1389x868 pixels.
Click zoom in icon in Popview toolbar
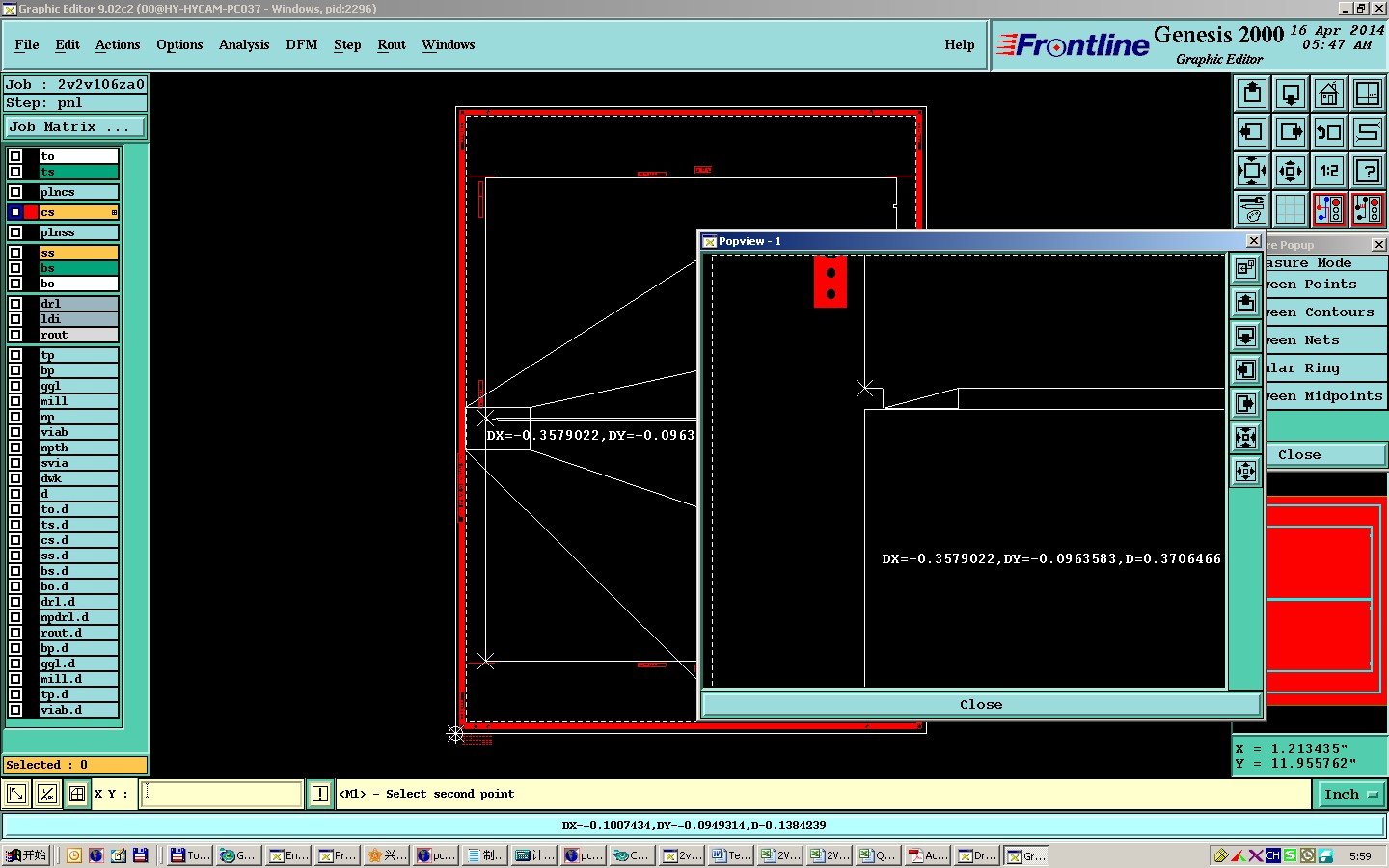pyautogui.click(x=1245, y=438)
